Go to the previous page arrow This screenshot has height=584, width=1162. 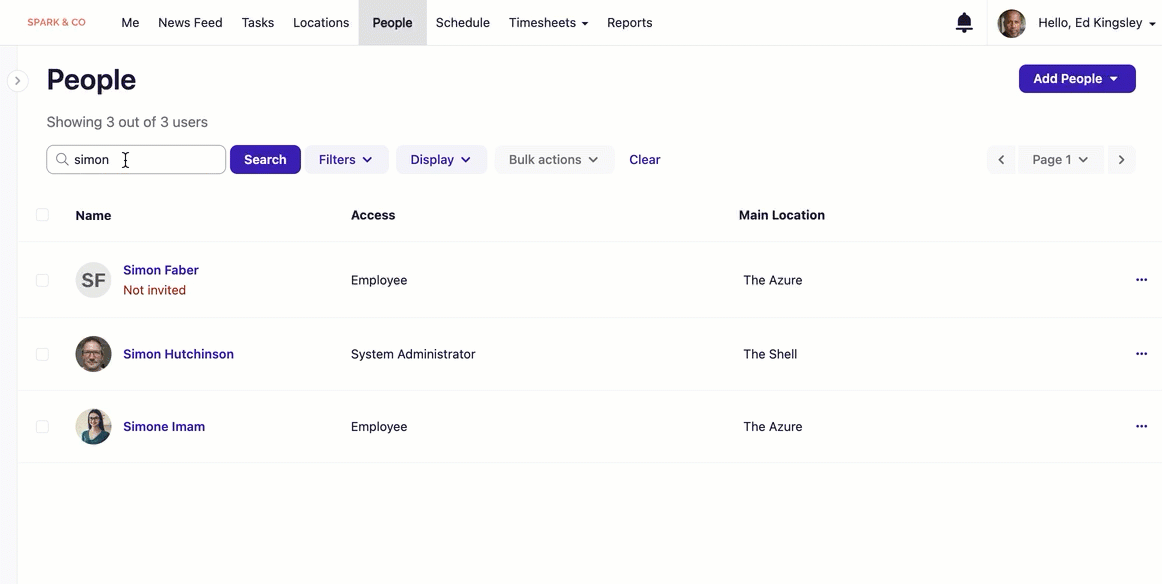pyautogui.click(x=1001, y=160)
